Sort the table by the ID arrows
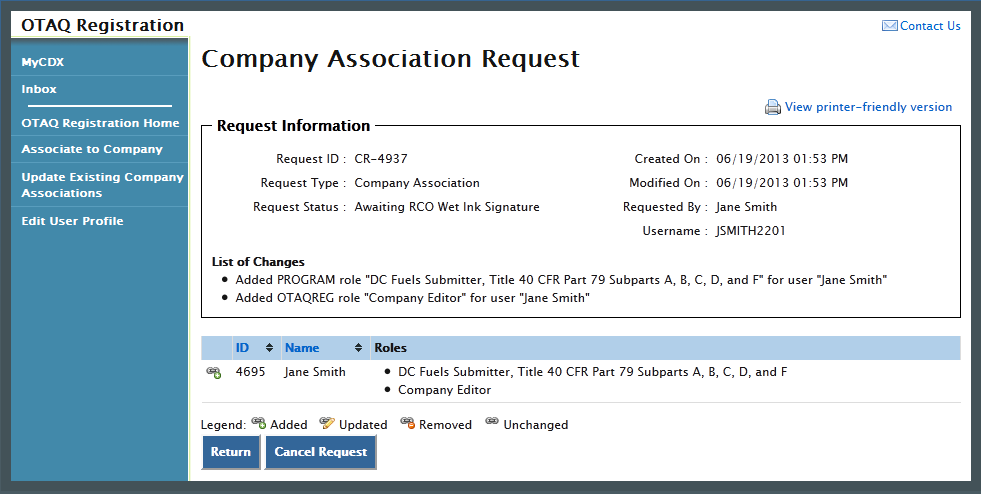This screenshot has width=981, height=494. 269,348
